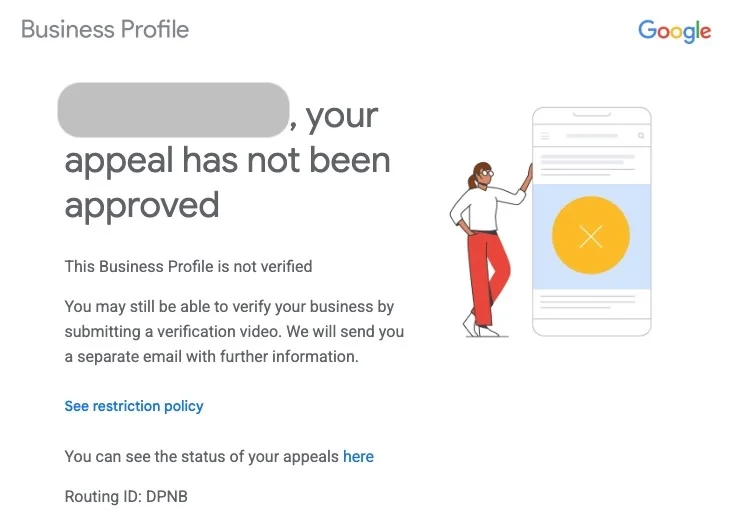736x529 pixels.
Task: Click the Google logo
Action: click(675, 31)
